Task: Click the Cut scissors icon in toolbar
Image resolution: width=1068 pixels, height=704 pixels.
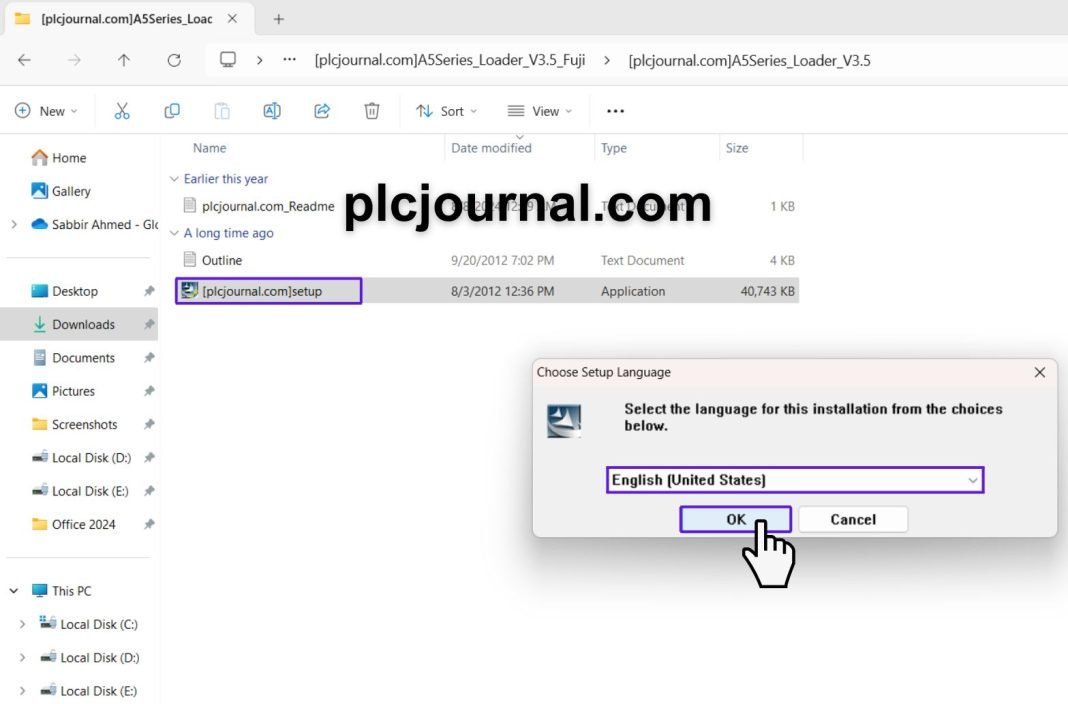Action: 122,111
